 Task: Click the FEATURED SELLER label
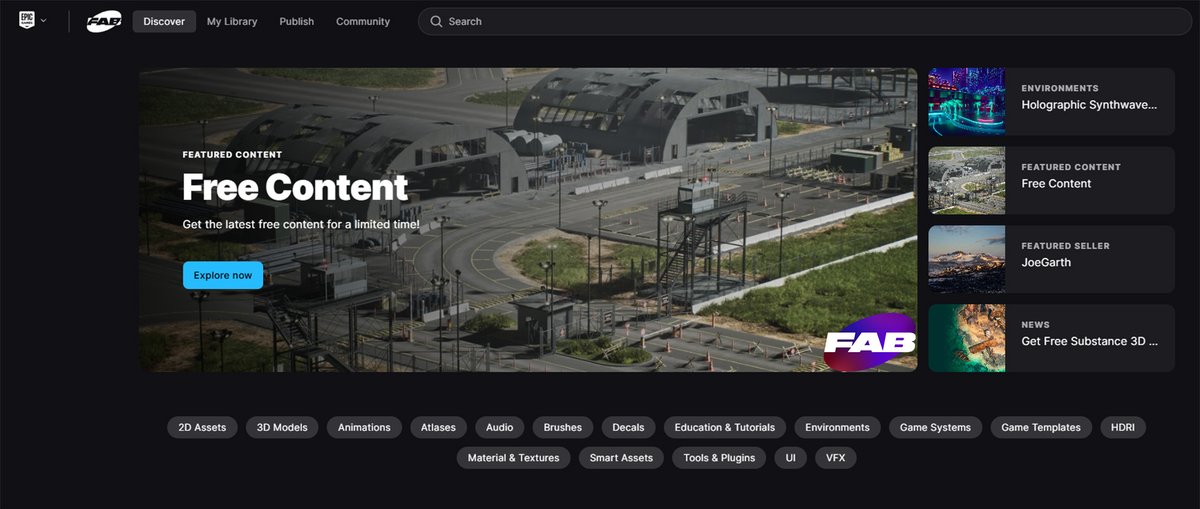click(x=1065, y=246)
